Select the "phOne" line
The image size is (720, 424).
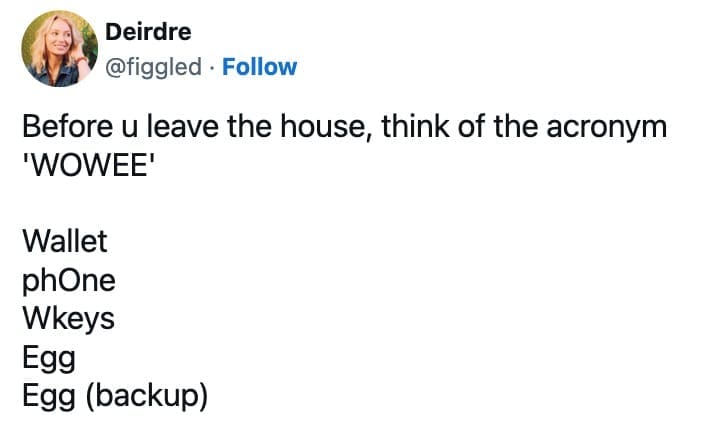point(68,280)
